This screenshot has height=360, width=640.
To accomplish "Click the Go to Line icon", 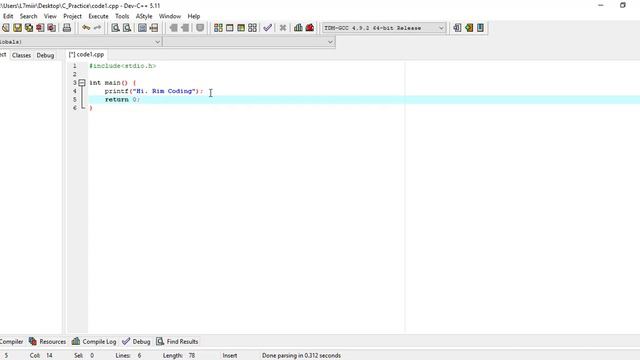I will click(153, 28).
